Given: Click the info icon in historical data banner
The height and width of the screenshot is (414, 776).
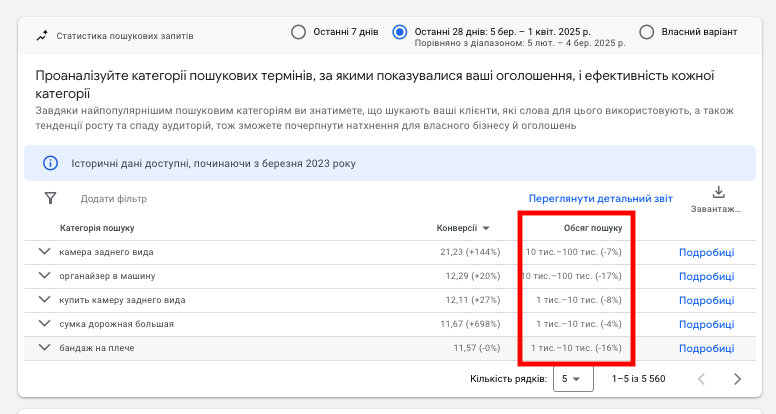Looking at the screenshot, I should [50, 163].
